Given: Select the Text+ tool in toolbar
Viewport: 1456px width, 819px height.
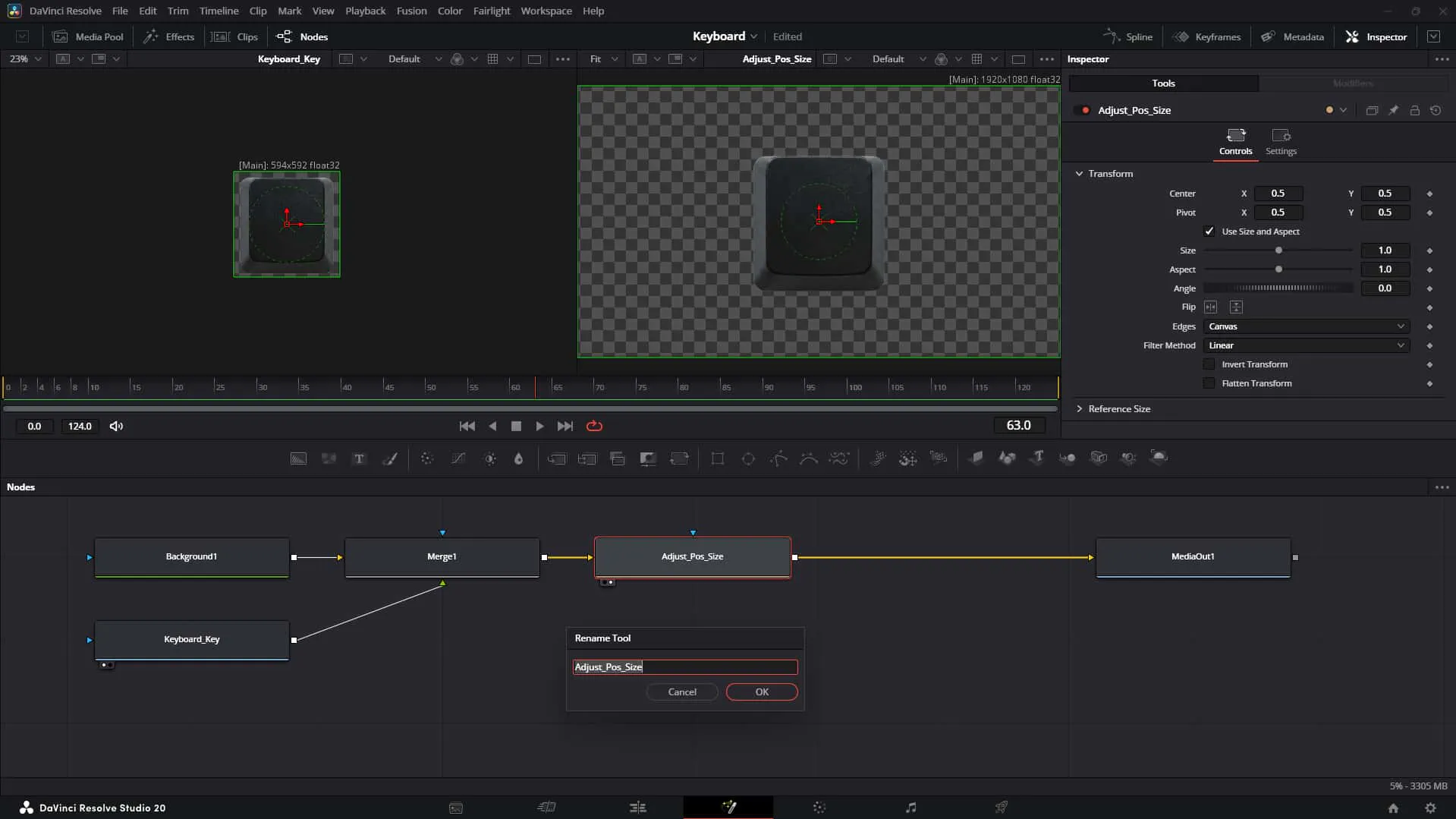Looking at the screenshot, I should 359,458.
